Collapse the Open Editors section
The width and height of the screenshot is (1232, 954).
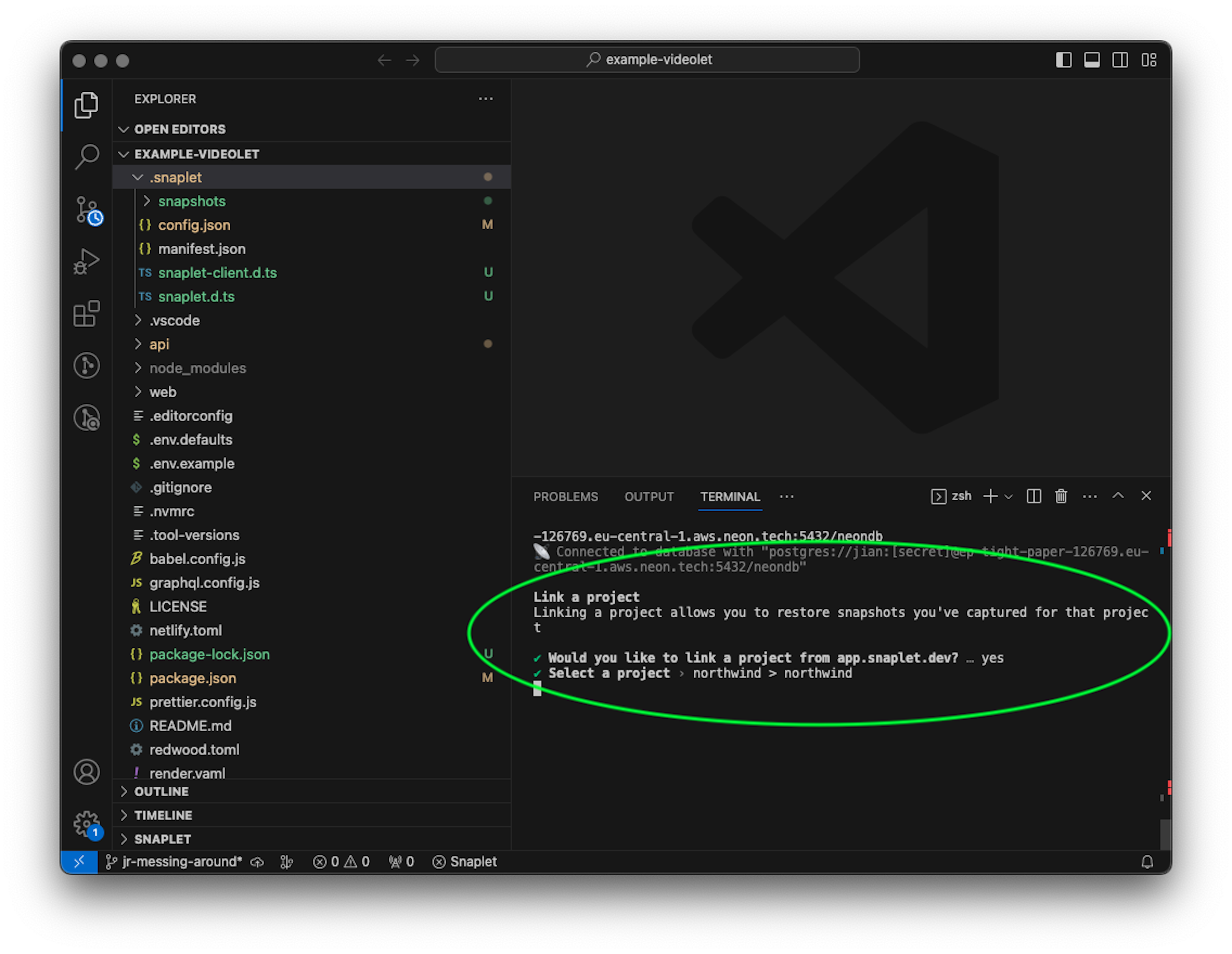(x=312, y=129)
